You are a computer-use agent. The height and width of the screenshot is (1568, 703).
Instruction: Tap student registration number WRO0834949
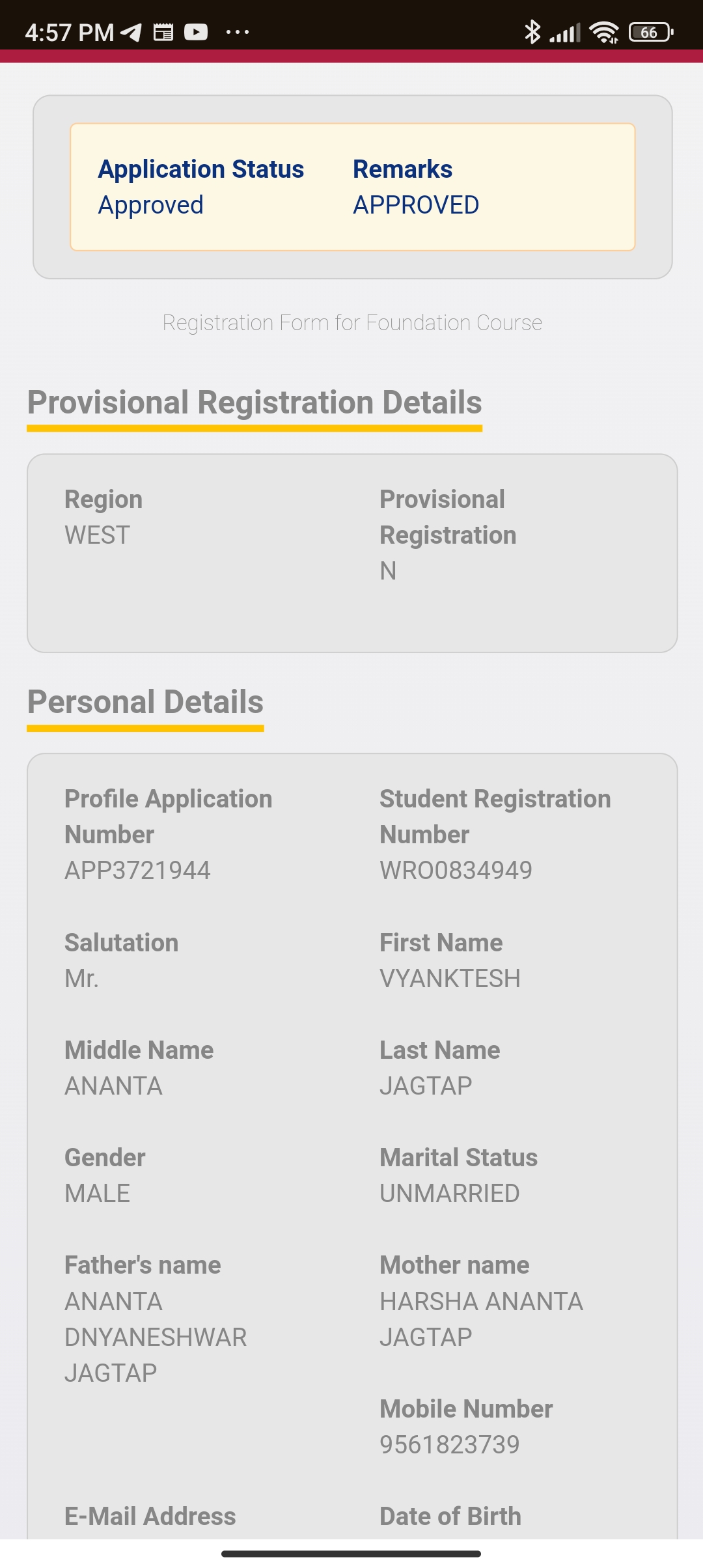point(456,871)
